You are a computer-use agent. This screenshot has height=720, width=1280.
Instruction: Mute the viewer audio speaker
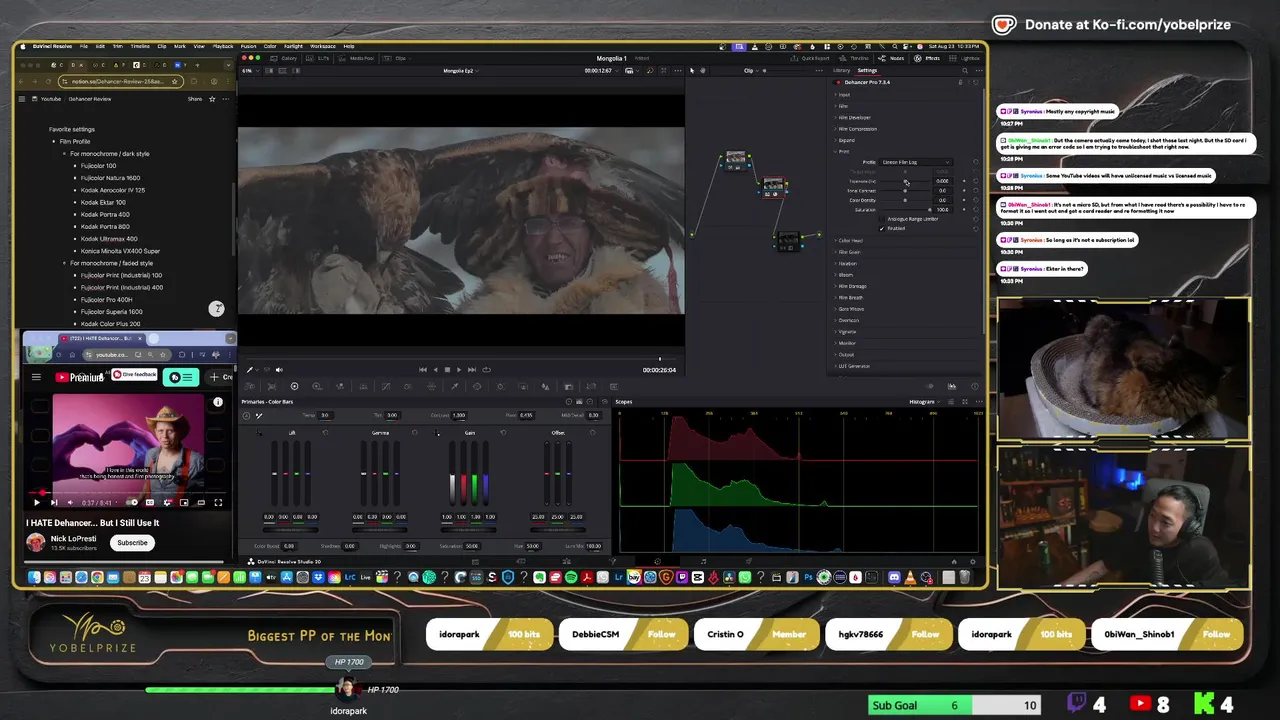(x=279, y=370)
